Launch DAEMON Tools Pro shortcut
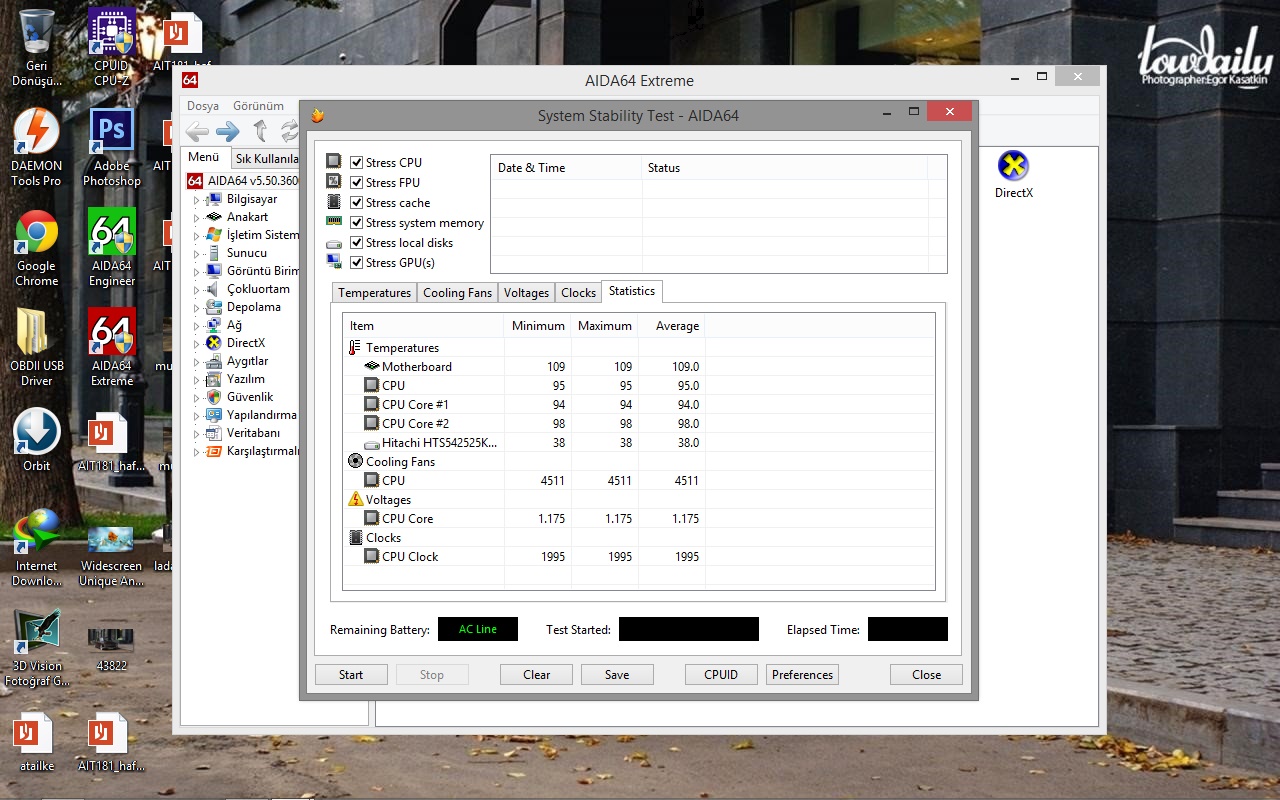This screenshot has height=800, width=1280. pyautogui.click(x=37, y=147)
